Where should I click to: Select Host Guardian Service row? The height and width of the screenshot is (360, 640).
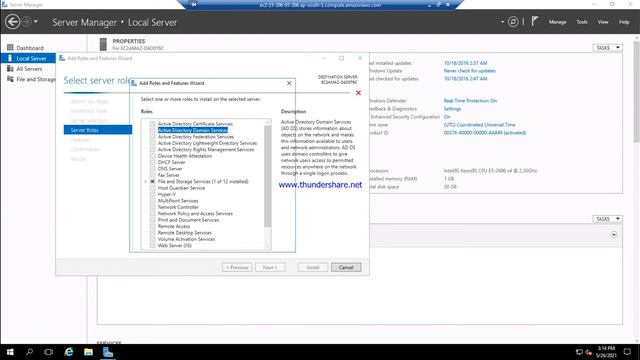tap(181, 188)
